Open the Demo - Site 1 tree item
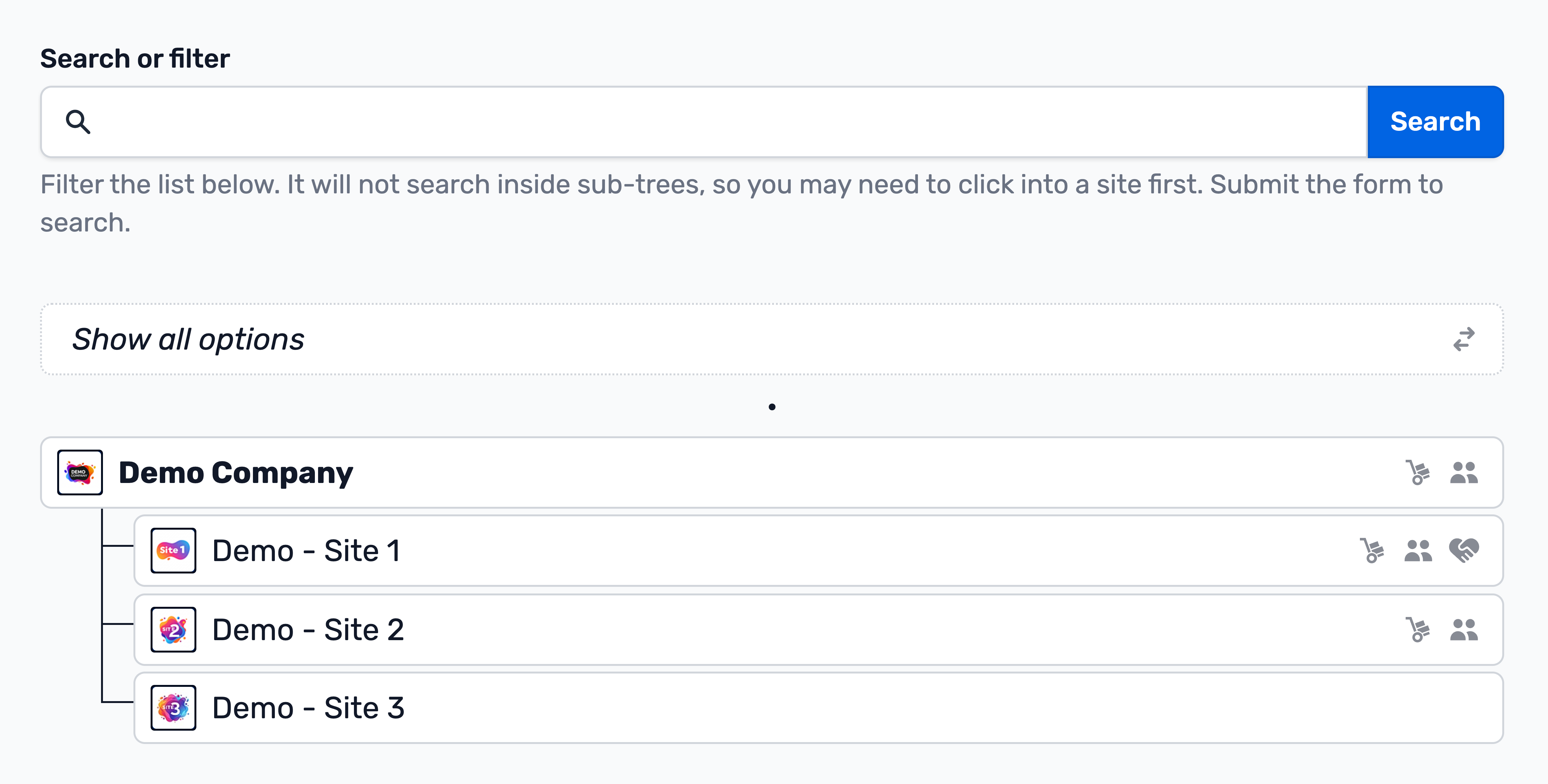This screenshot has width=1548, height=784. pos(818,550)
